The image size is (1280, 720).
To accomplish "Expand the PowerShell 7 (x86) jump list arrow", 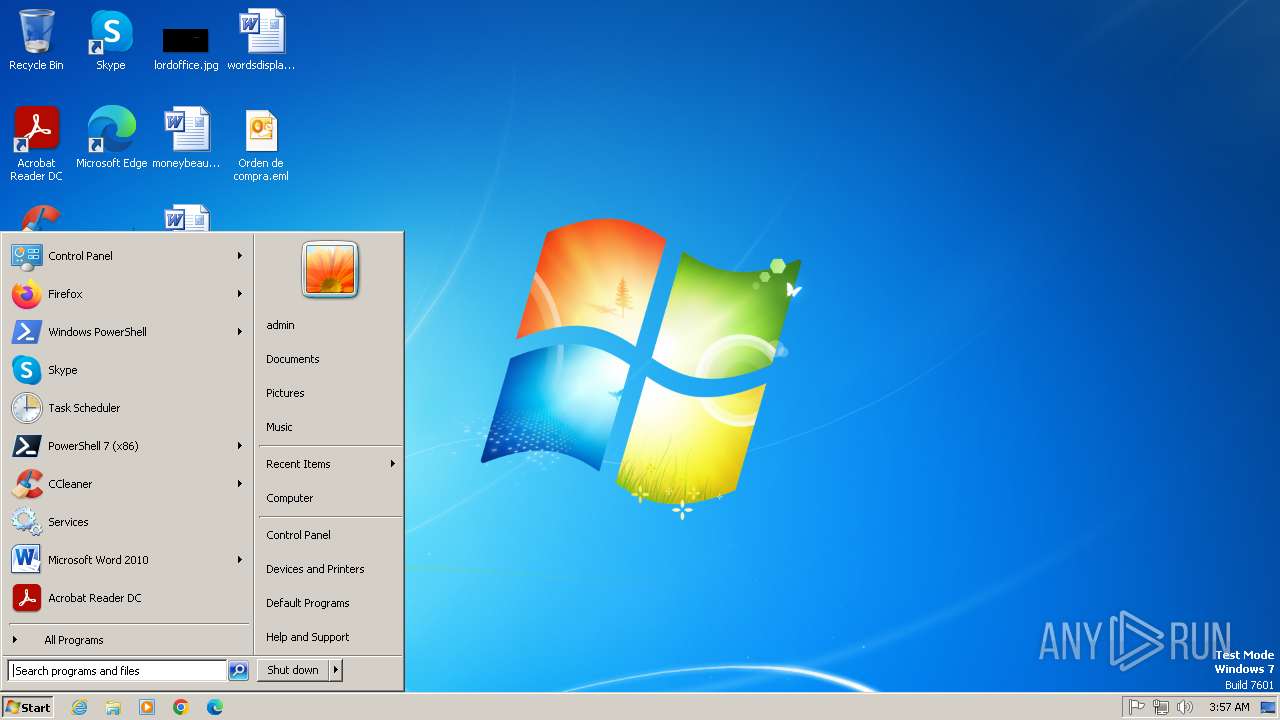I will (240, 446).
